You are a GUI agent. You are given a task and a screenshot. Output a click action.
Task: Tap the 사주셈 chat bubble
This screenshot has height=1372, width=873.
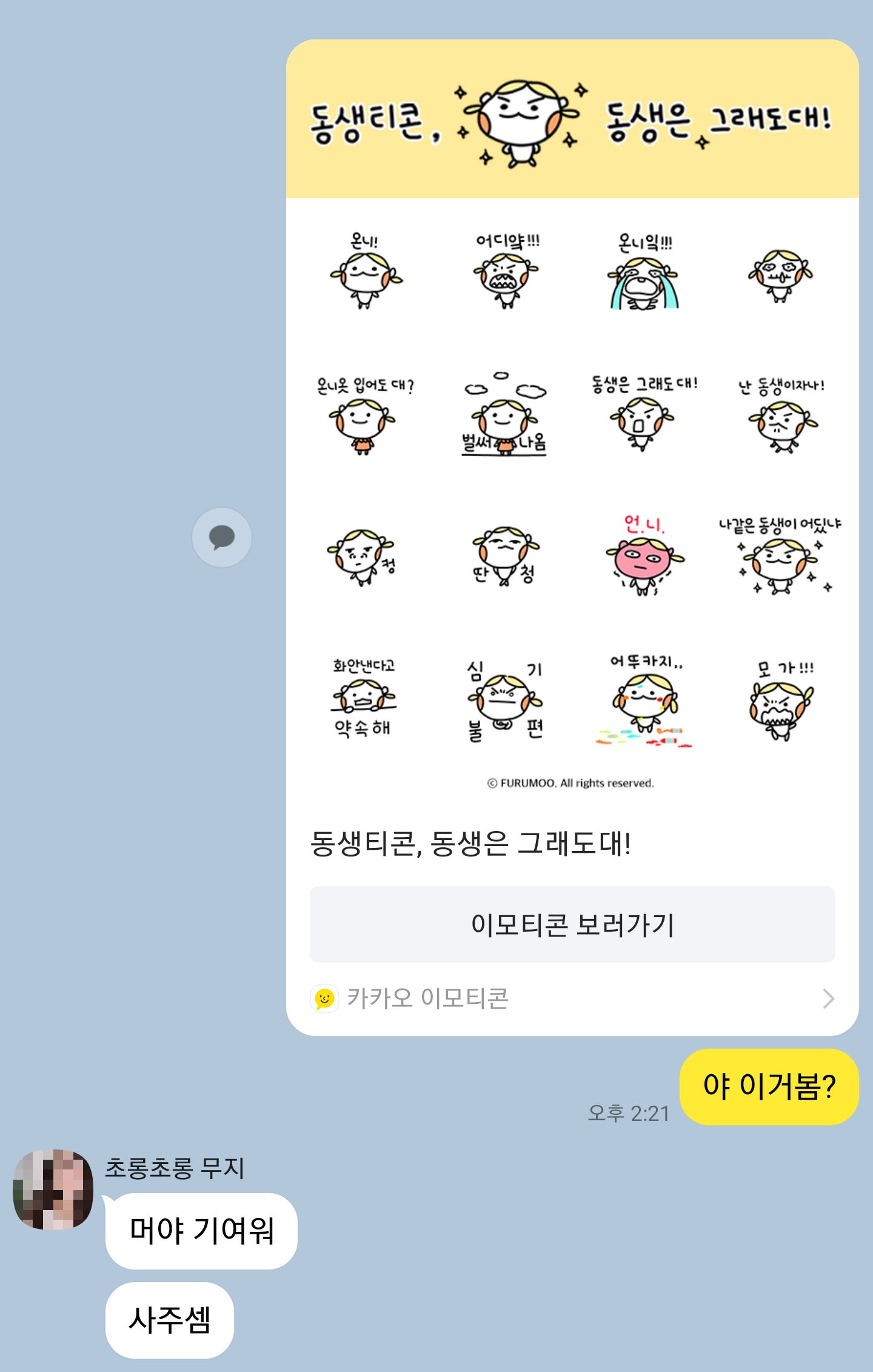click(x=170, y=1320)
